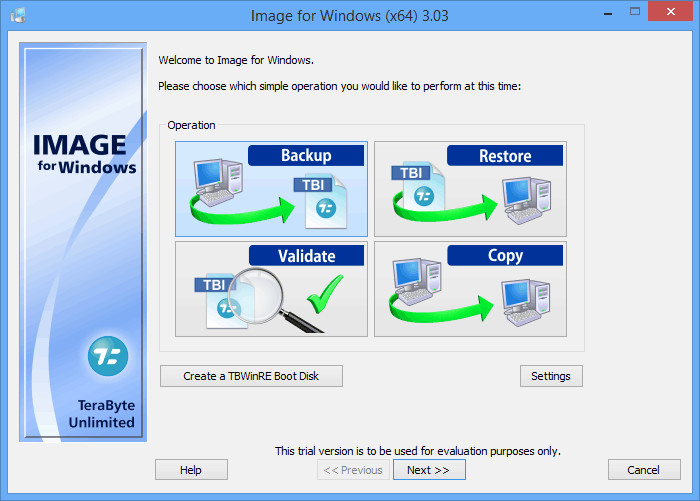Close the Image for Windows window
700x501 pixels.
tap(670, 12)
